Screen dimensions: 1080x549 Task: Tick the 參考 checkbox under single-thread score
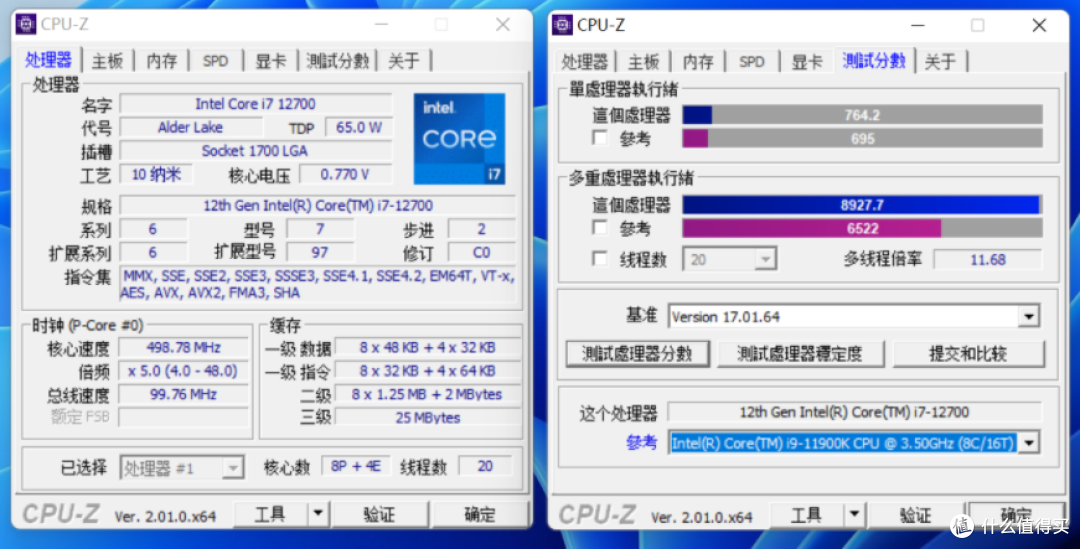600,138
